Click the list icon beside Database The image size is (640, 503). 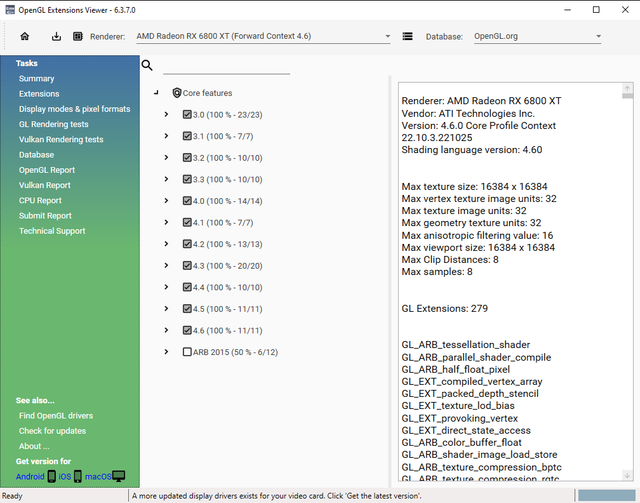click(x=407, y=36)
